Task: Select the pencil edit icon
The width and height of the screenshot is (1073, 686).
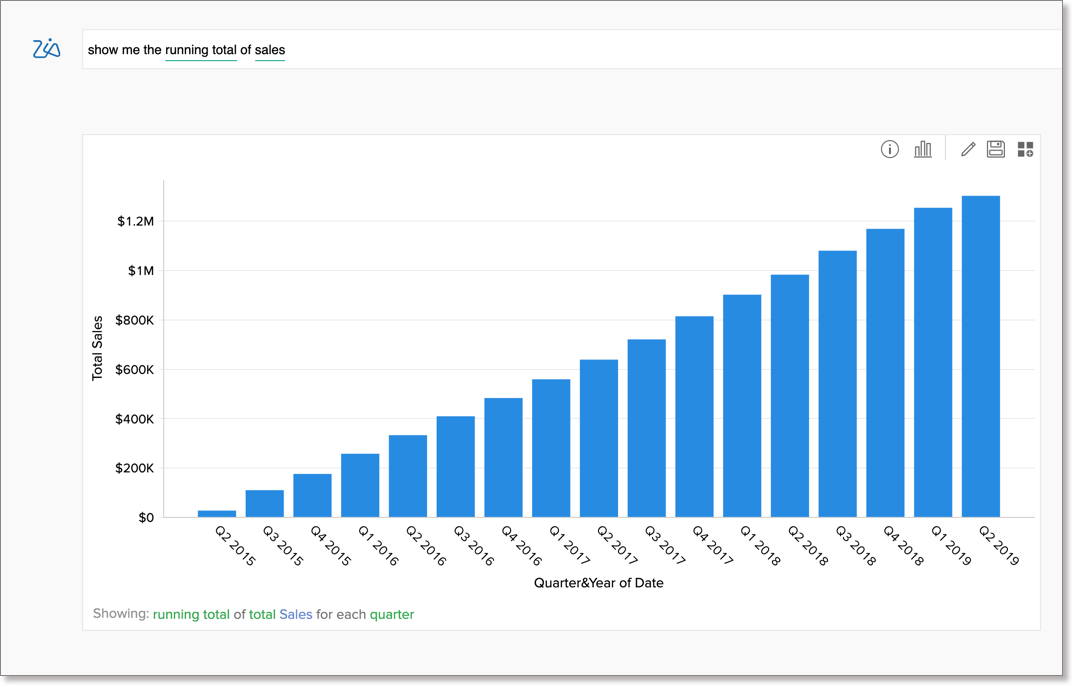Action: 967,148
